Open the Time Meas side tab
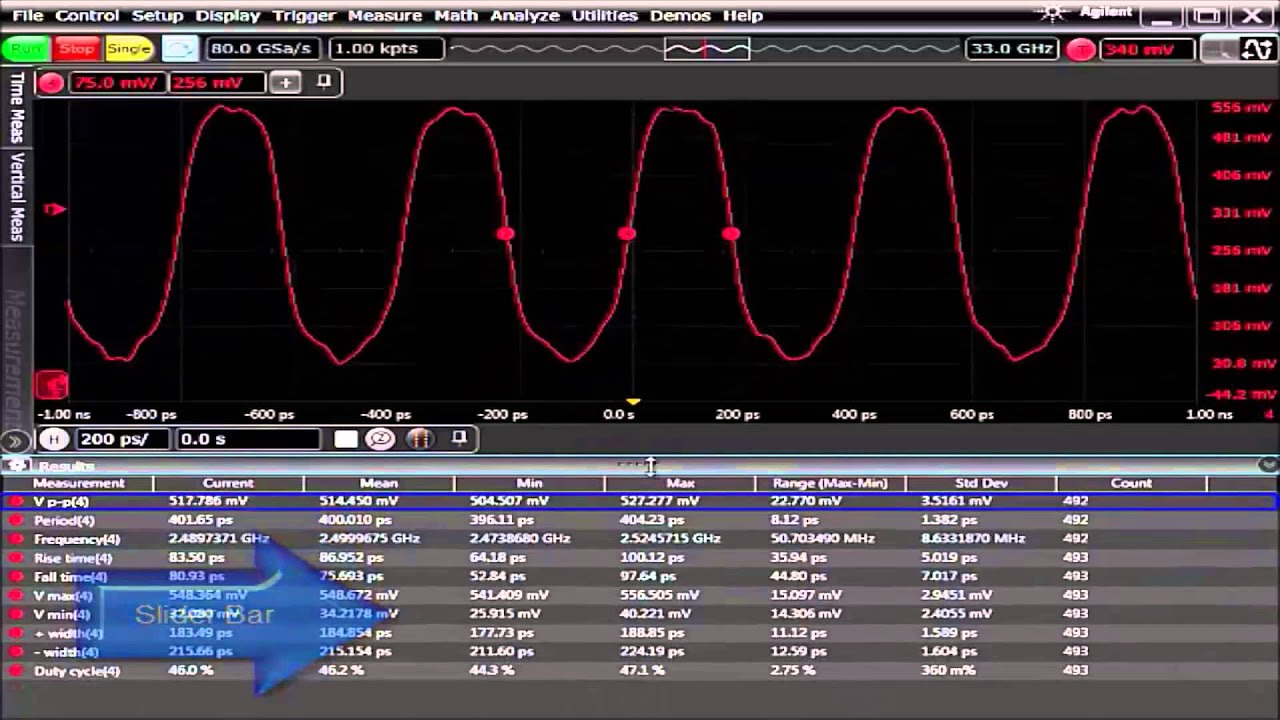Viewport: 1280px width, 720px height. pyautogui.click(x=16, y=107)
